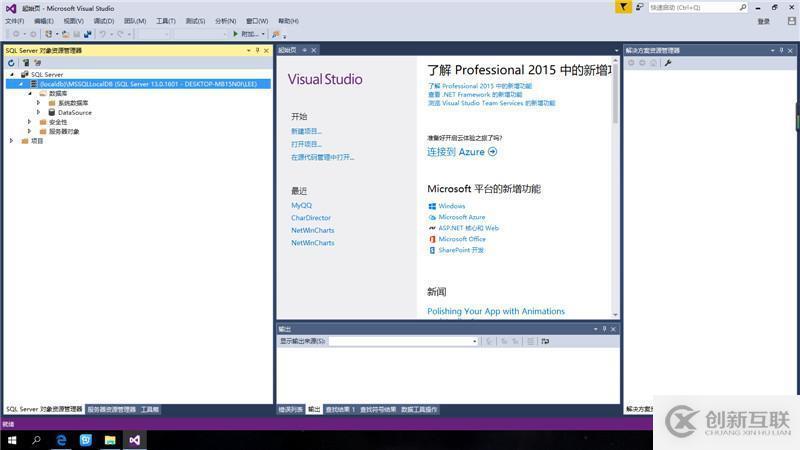The height and width of the screenshot is (450, 800).
Task: Open the Window (W) menu
Action: coord(257,21)
